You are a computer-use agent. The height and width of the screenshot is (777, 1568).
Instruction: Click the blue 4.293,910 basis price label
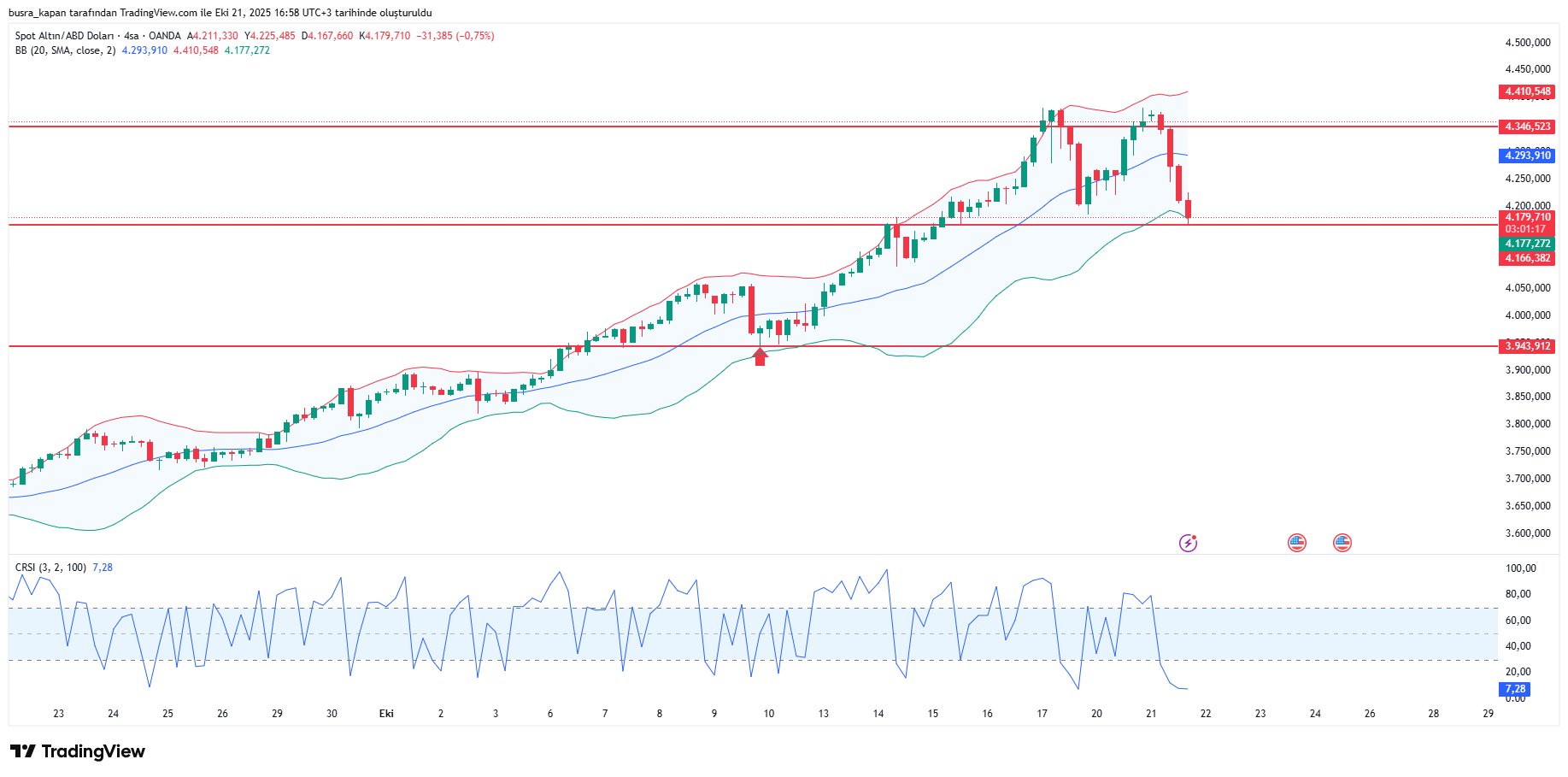(x=1527, y=156)
